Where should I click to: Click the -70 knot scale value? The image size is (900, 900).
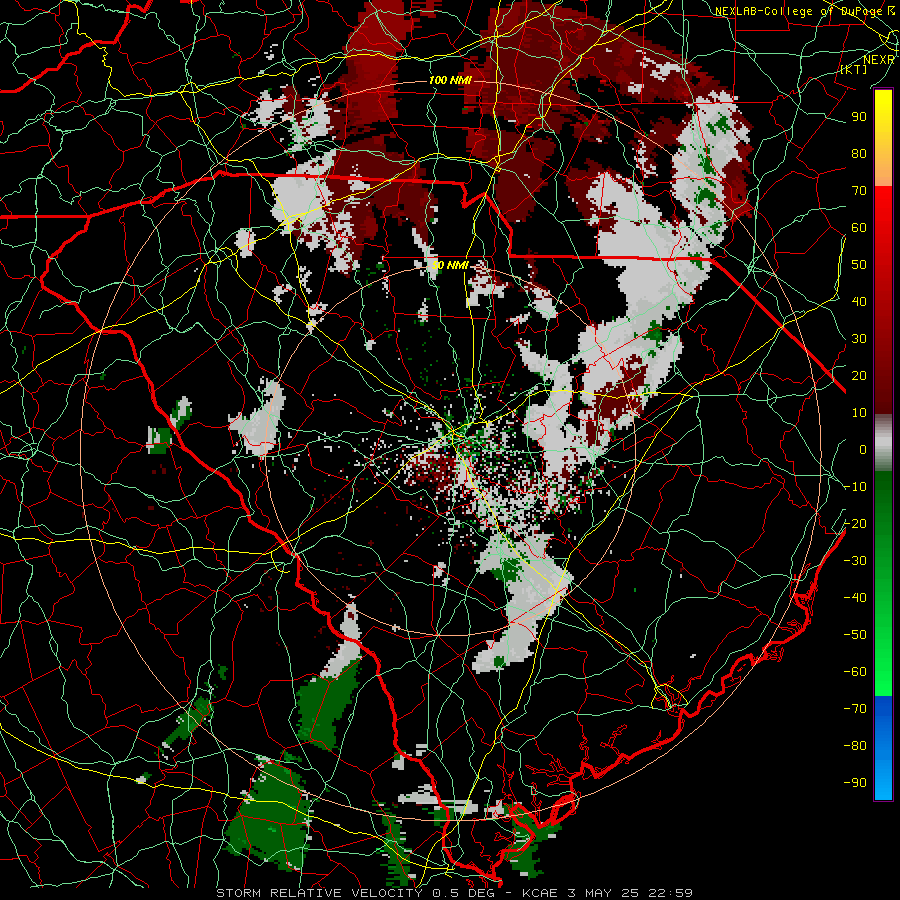[x=855, y=709]
